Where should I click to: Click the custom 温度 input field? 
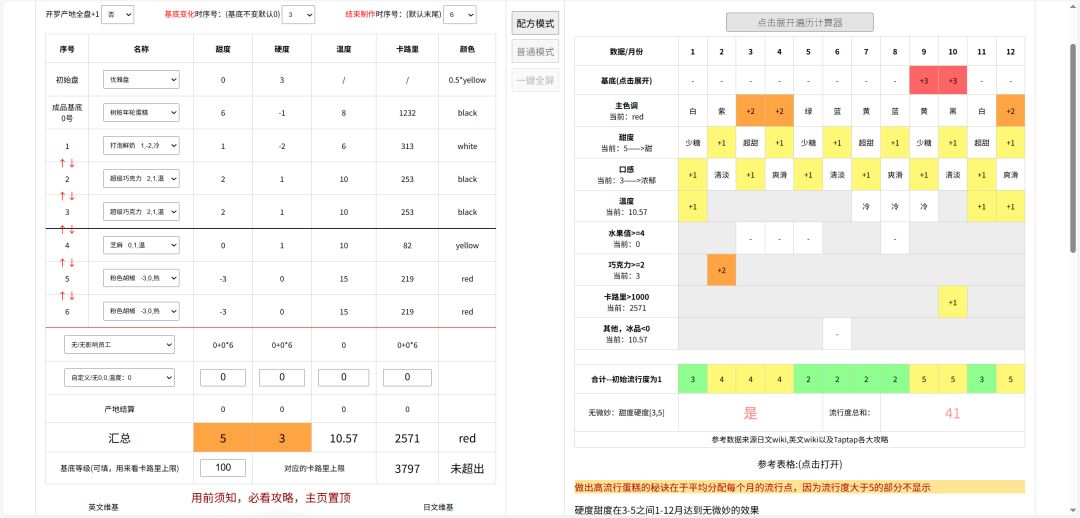(344, 377)
